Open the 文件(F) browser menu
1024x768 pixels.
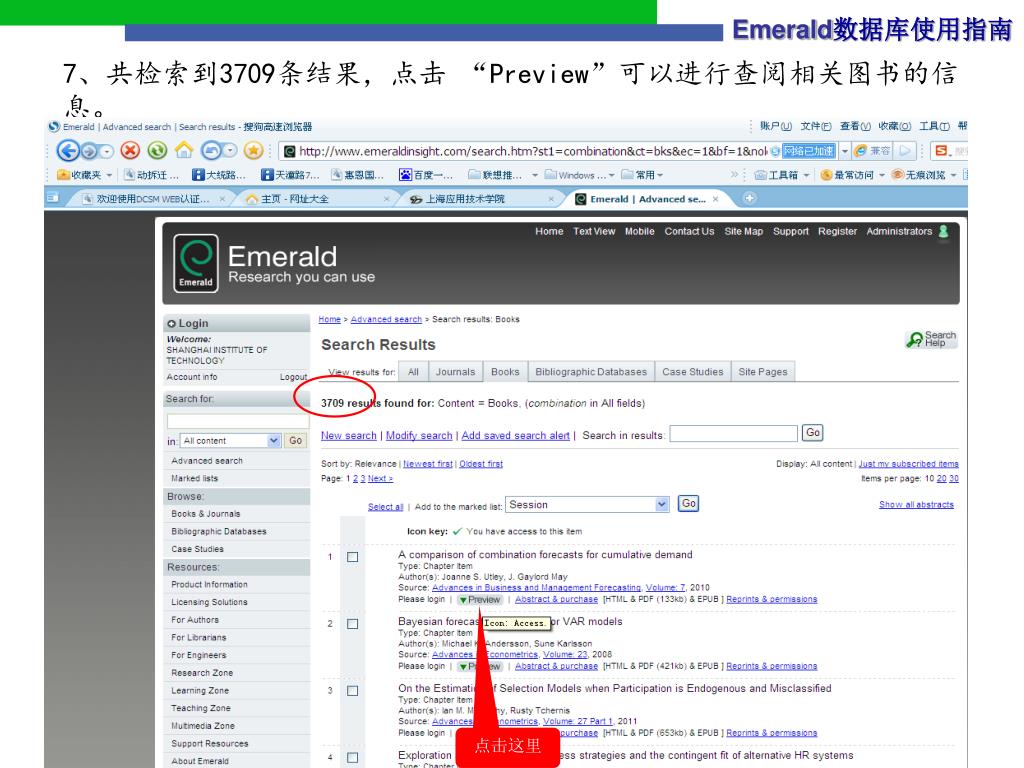[x=816, y=126]
